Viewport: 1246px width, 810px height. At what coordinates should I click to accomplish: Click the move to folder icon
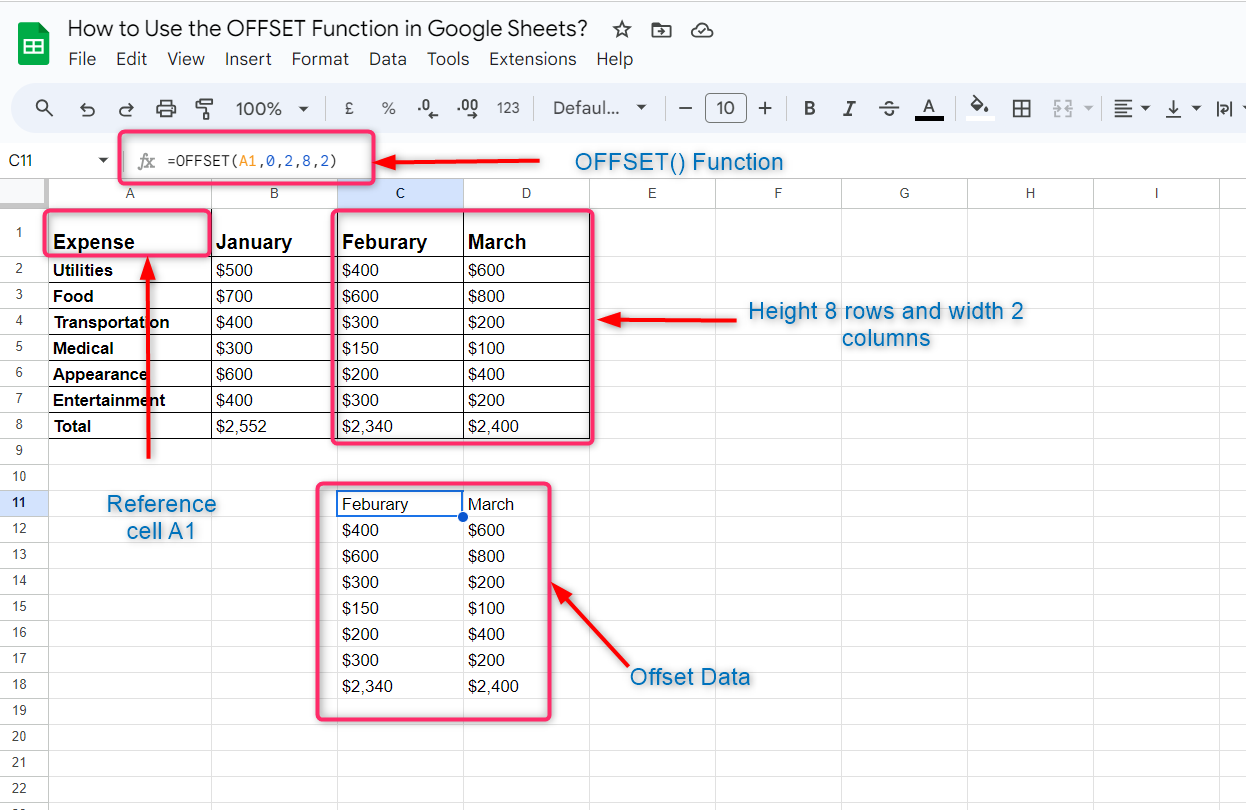click(661, 29)
